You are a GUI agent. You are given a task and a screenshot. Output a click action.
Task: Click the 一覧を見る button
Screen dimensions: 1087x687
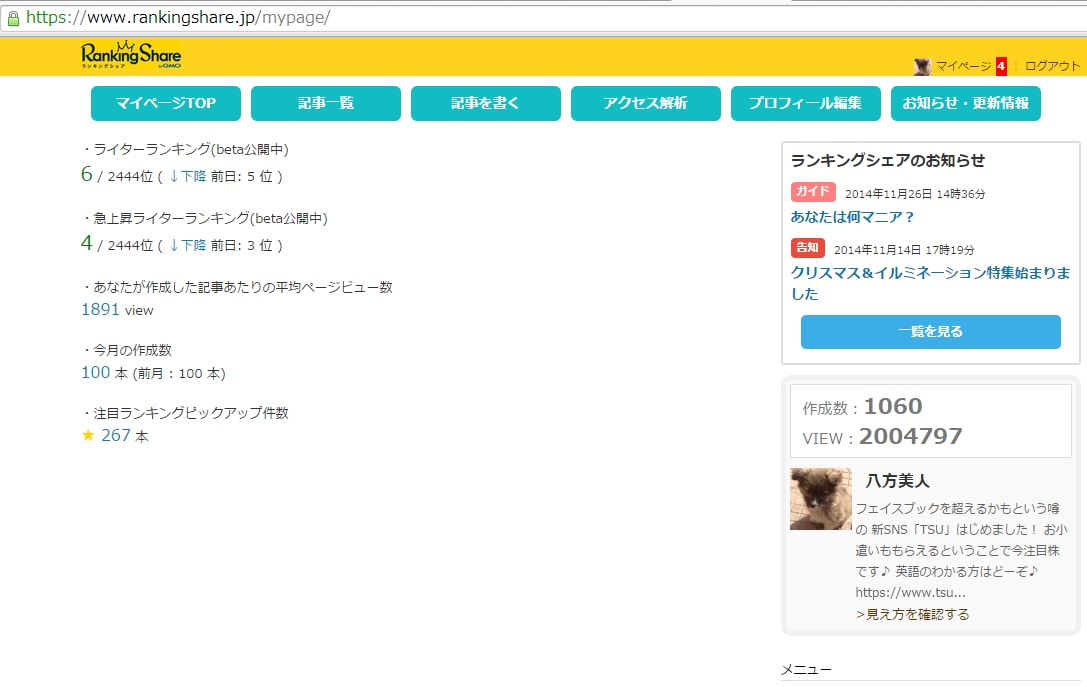tap(930, 331)
